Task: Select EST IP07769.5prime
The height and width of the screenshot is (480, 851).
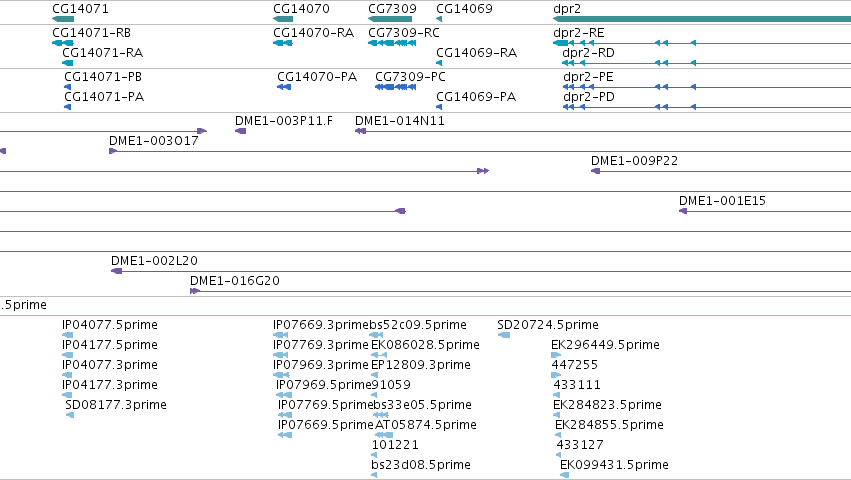Action: [x=325, y=406]
